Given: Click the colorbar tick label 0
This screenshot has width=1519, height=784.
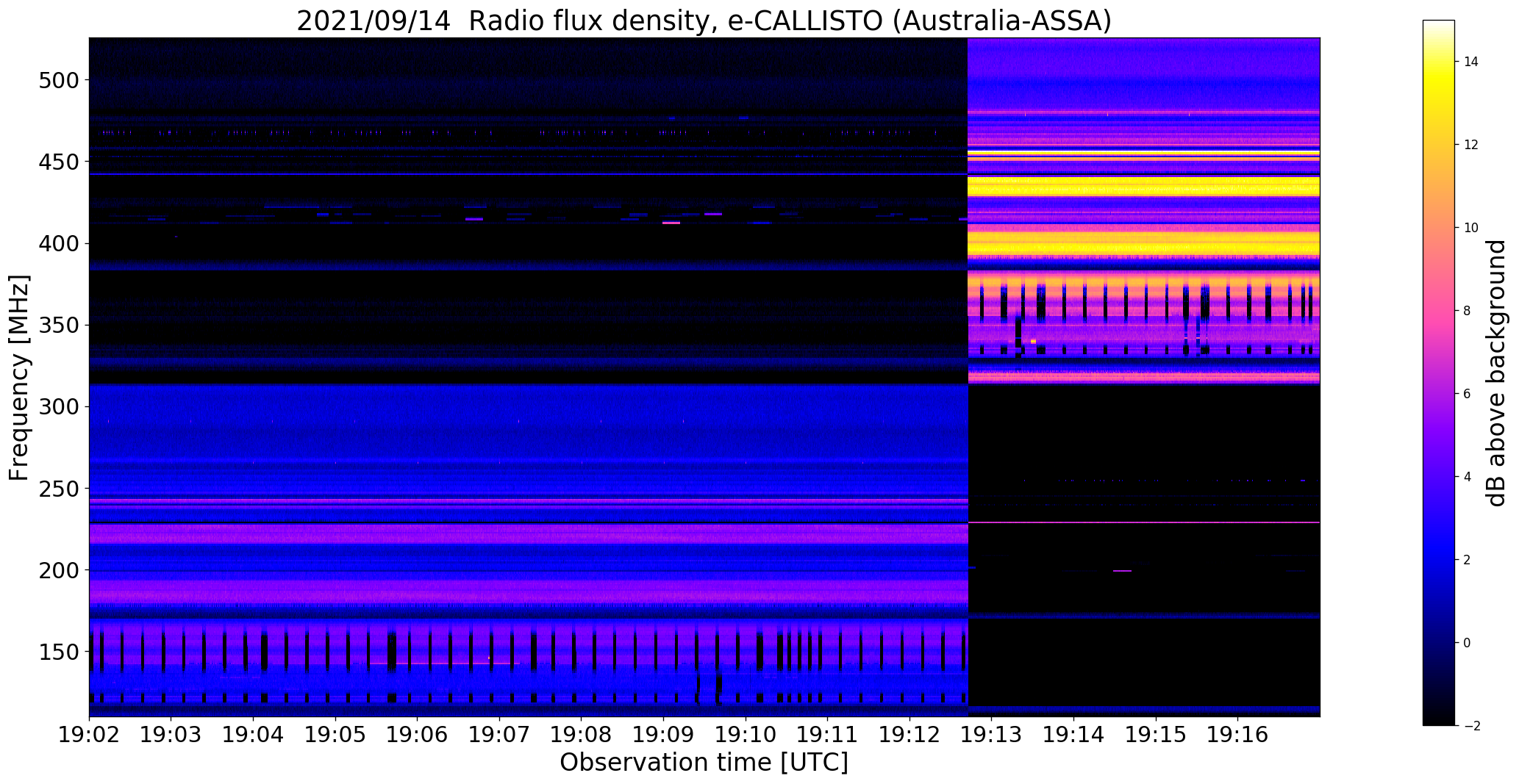Looking at the screenshot, I should [x=1468, y=643].
